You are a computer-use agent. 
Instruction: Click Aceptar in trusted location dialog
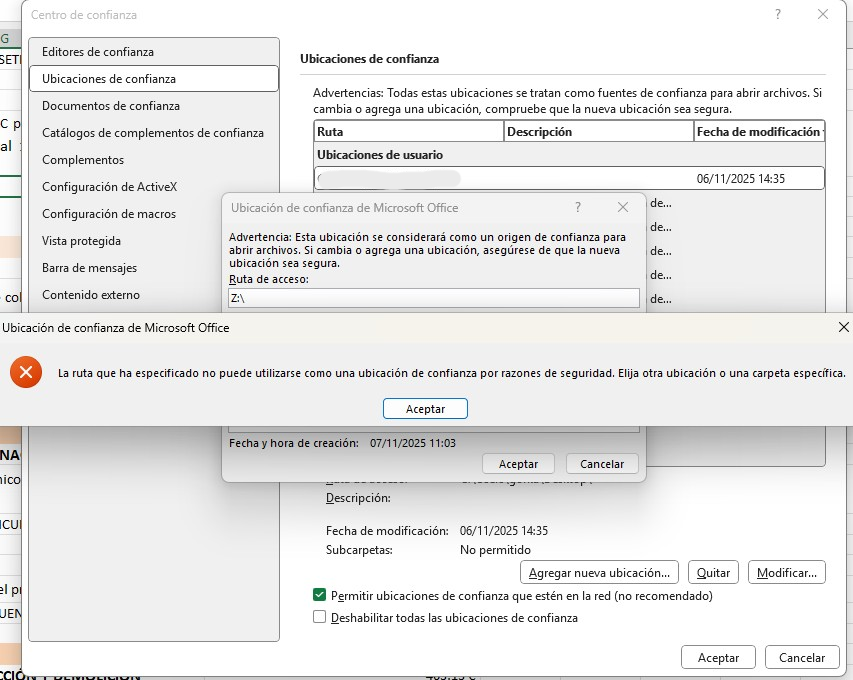[x=518, y=464]
